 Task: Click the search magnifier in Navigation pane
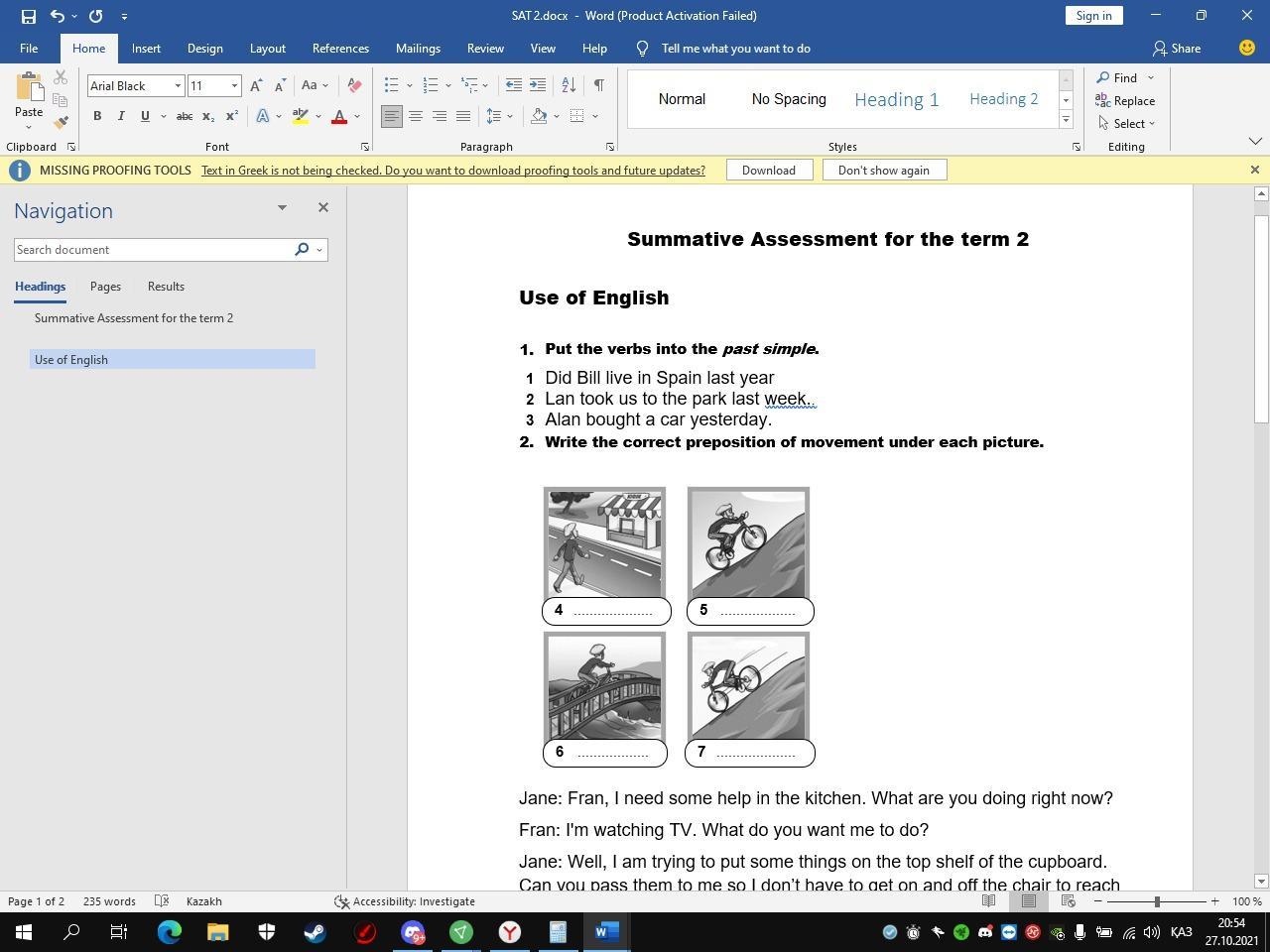coord(302,249)
